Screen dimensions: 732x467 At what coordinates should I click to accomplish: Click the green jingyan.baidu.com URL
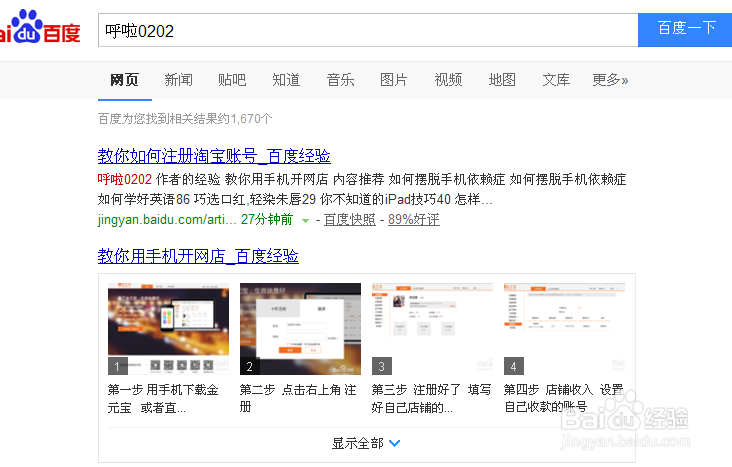(167, 219)
